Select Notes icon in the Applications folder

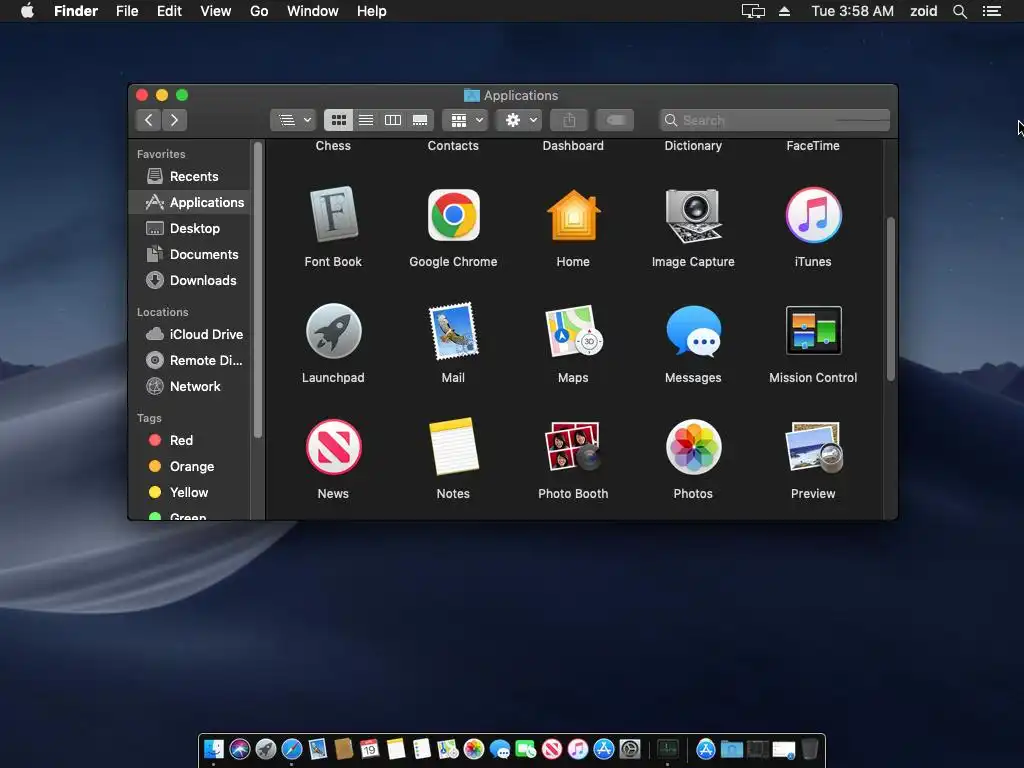453,447
